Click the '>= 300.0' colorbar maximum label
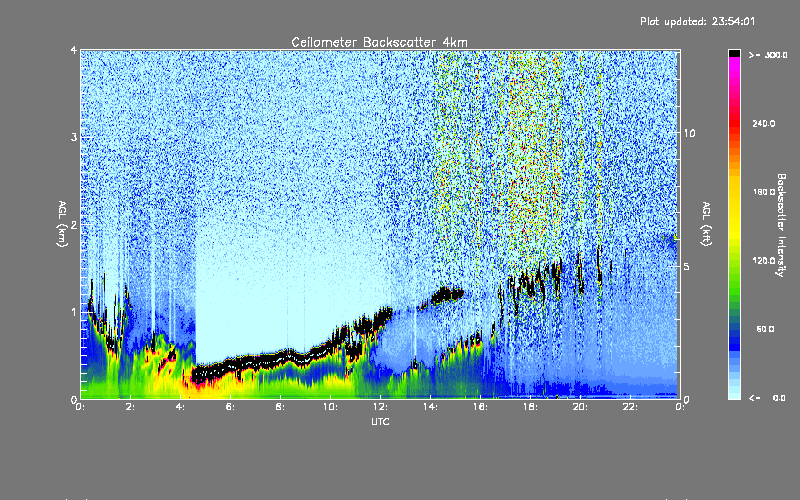Image resolution: width=800 pixels, height=500 pixels. coord(768,55)
